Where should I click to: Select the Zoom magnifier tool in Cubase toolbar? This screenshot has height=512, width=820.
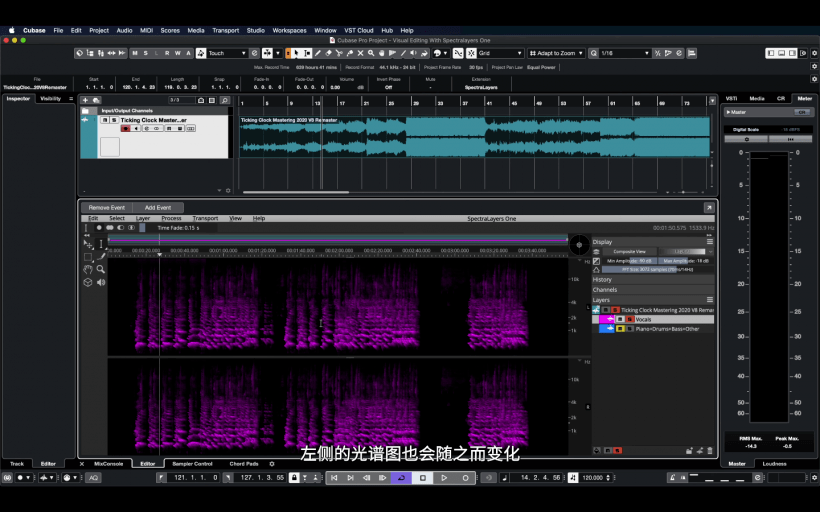[371, 53]
